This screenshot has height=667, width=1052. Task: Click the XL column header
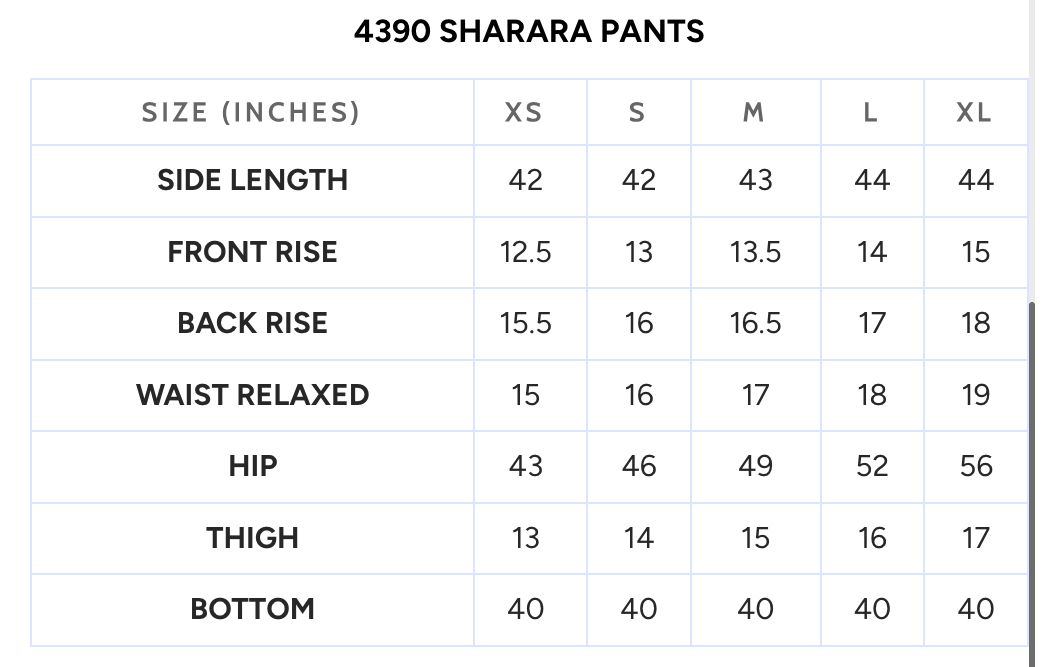[x=975, y=113]
